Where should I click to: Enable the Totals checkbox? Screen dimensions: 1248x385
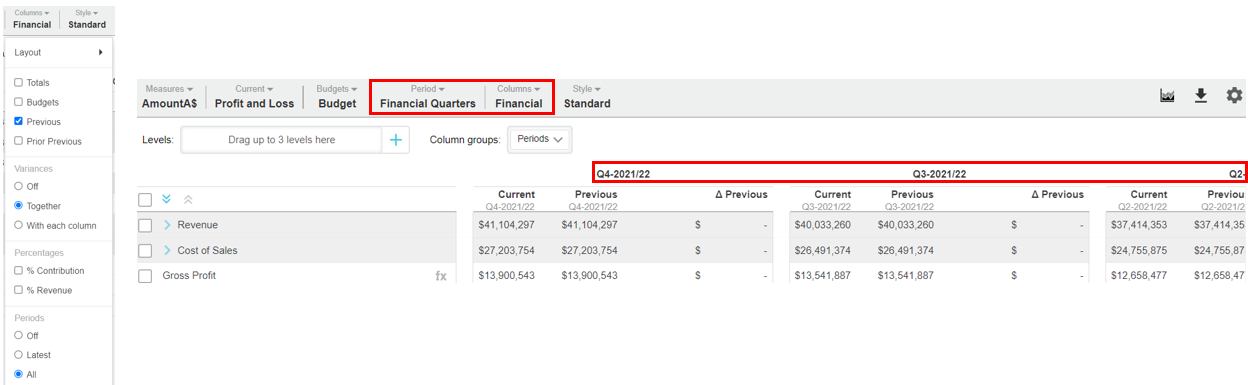pyautogui.click(x=18, y=83)
